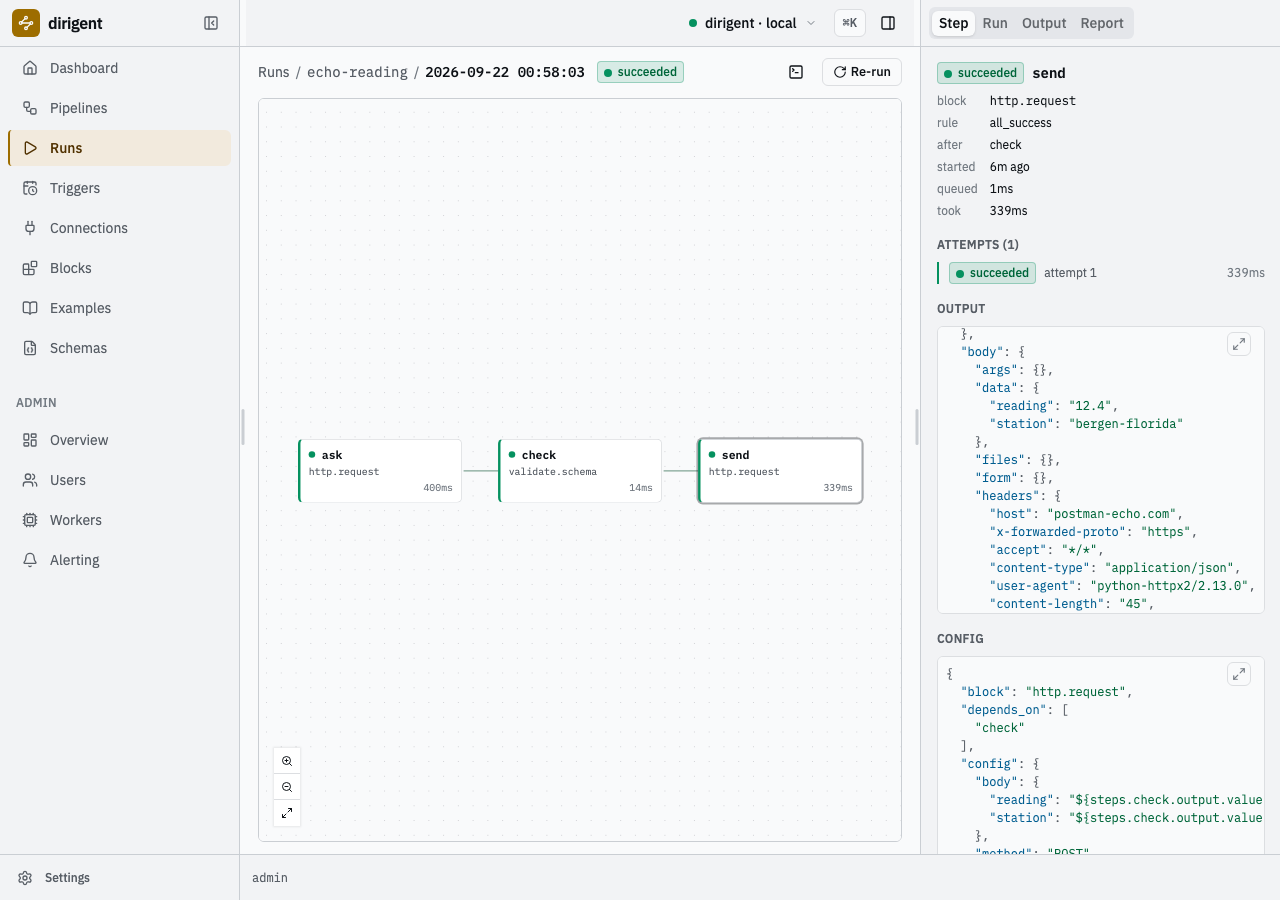Expand the CONFIG code block fullscreen
1280x900 pixels.
[x=1239, y=674]
